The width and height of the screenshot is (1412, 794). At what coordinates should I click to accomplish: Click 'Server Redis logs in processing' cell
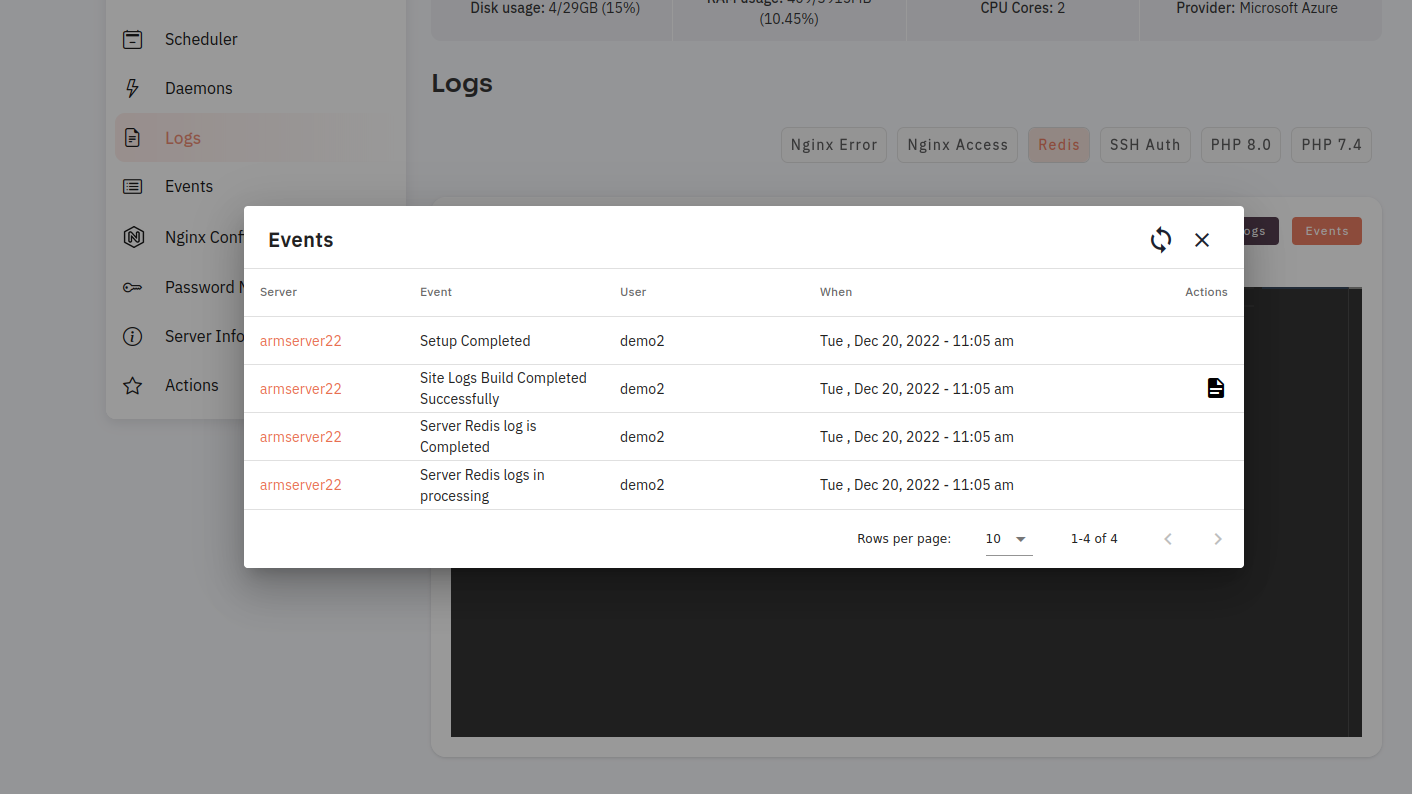[x=482, y=485]
